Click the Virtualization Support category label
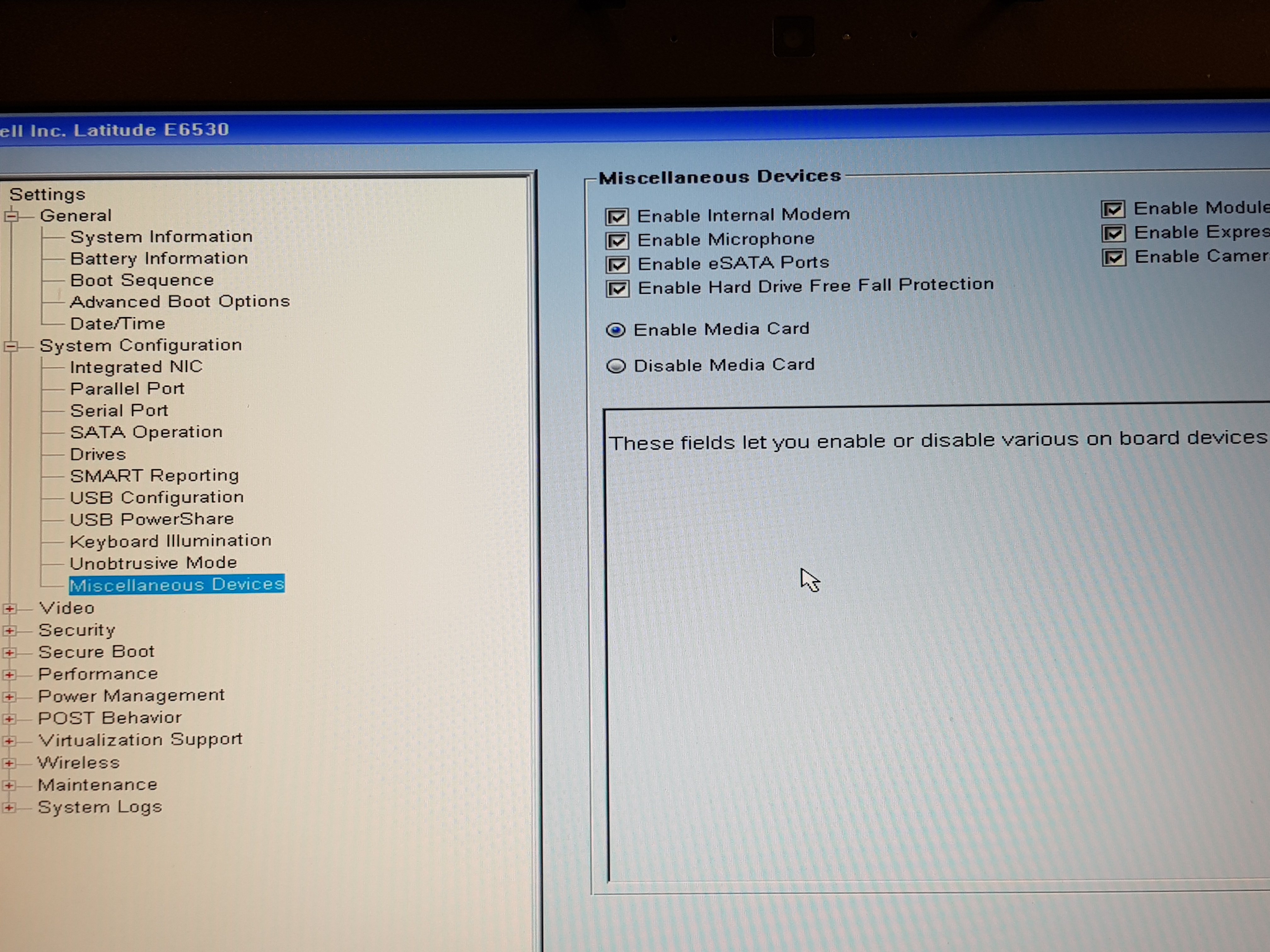Viewport: 1270px width, 952px height. pos(140,740)
